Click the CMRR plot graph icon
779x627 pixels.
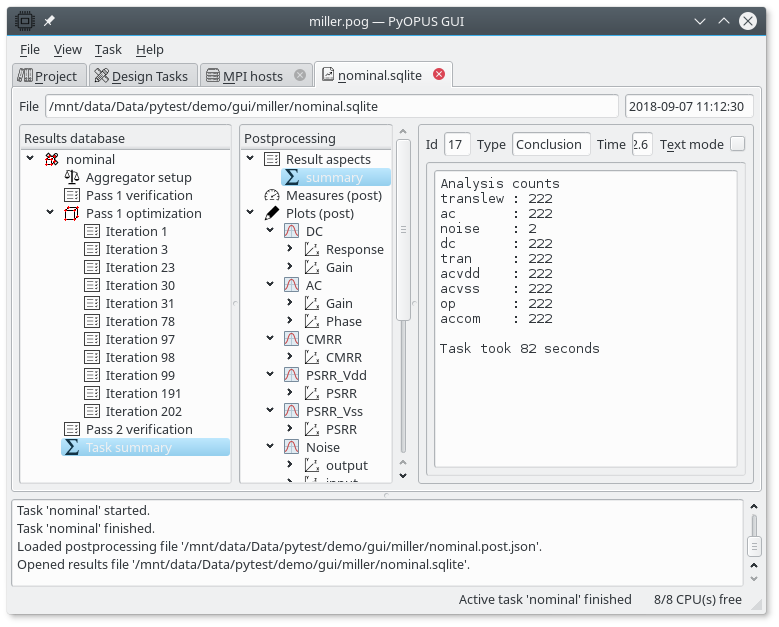291,339
